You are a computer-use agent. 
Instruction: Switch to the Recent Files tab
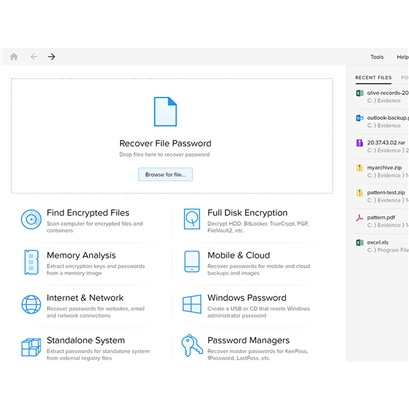click(x=373, y=78)
